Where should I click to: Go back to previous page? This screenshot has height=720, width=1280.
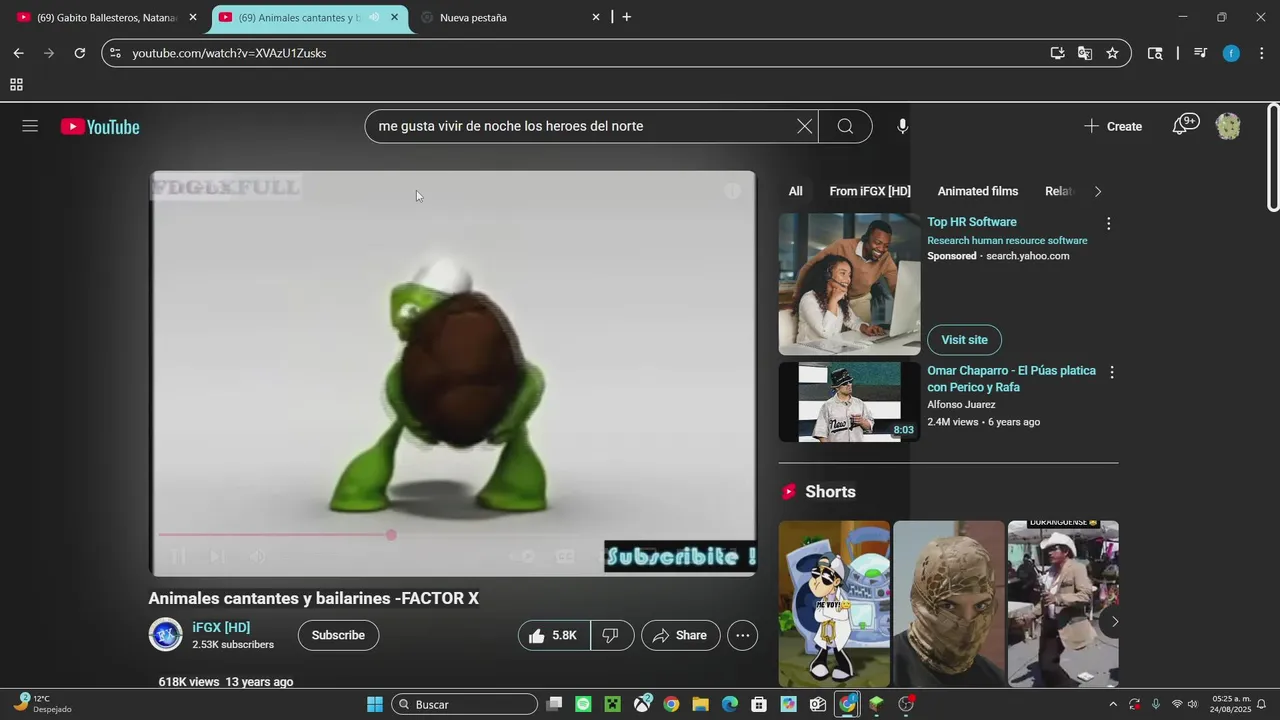pos(18,53)
